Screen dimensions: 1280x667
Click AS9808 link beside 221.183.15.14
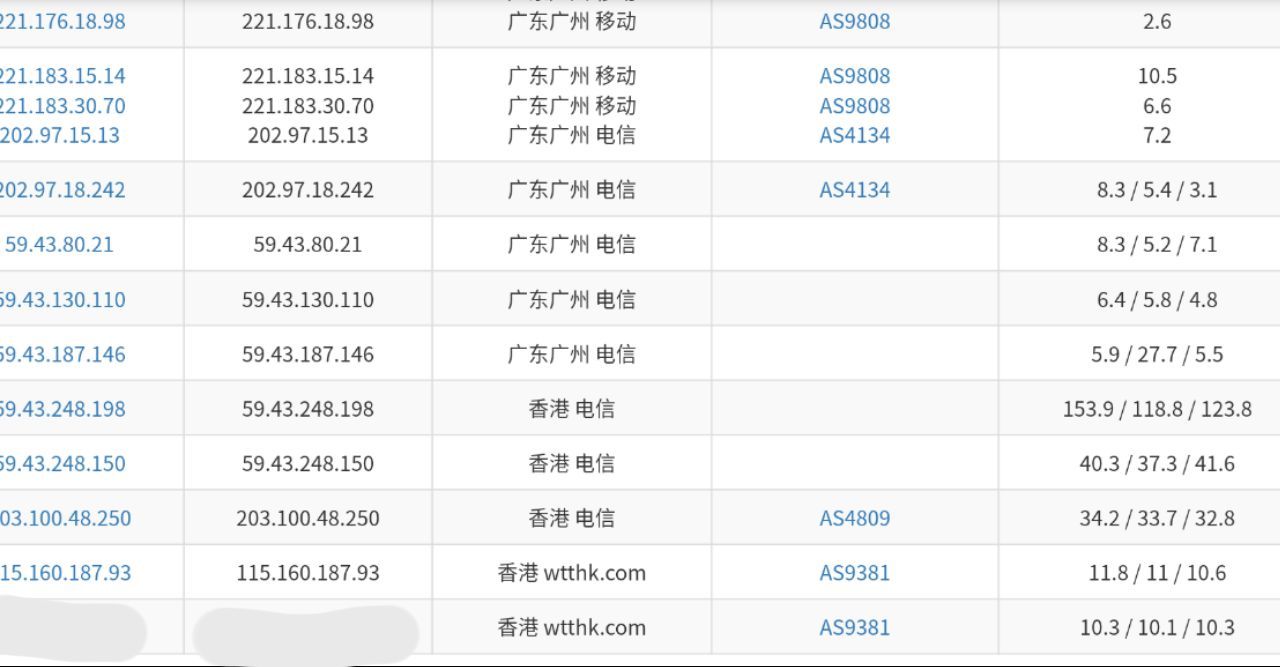click(x=854, y=76)
